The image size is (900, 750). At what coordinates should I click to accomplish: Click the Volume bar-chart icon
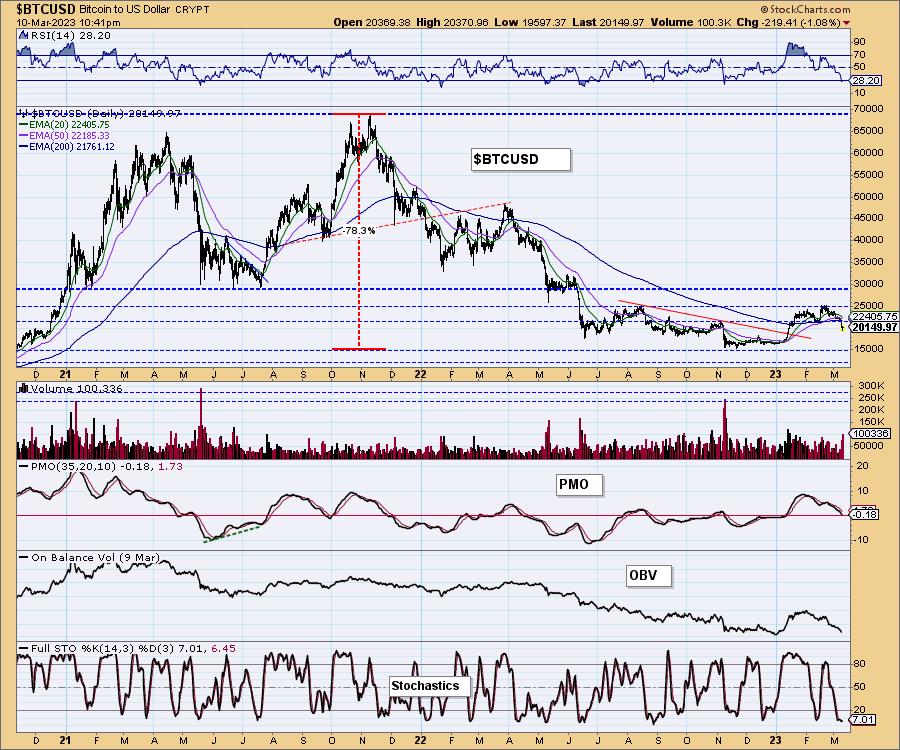[x=24, y=388]
